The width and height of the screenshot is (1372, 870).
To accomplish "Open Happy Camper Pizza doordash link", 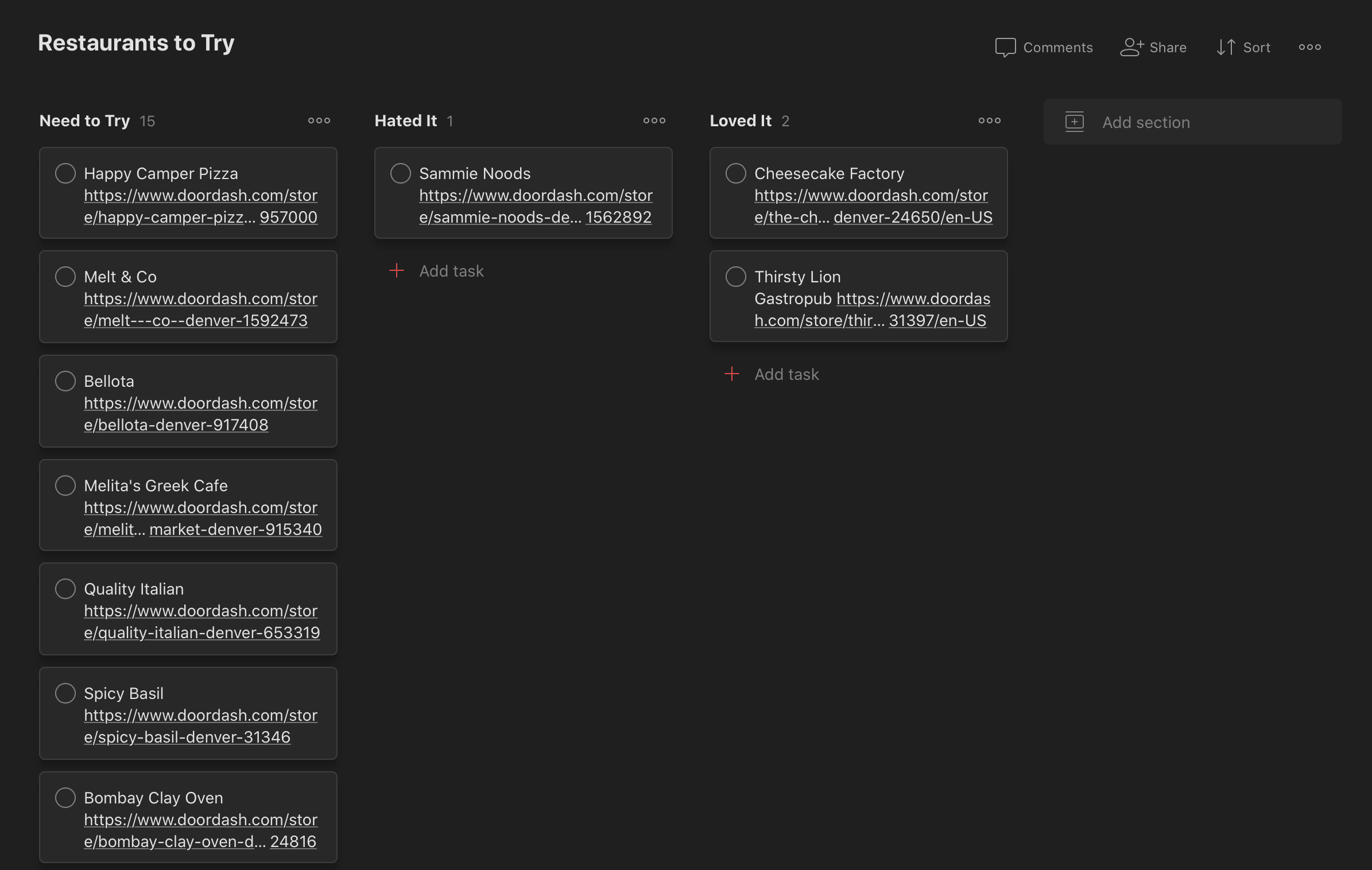I will pos(200,206).
